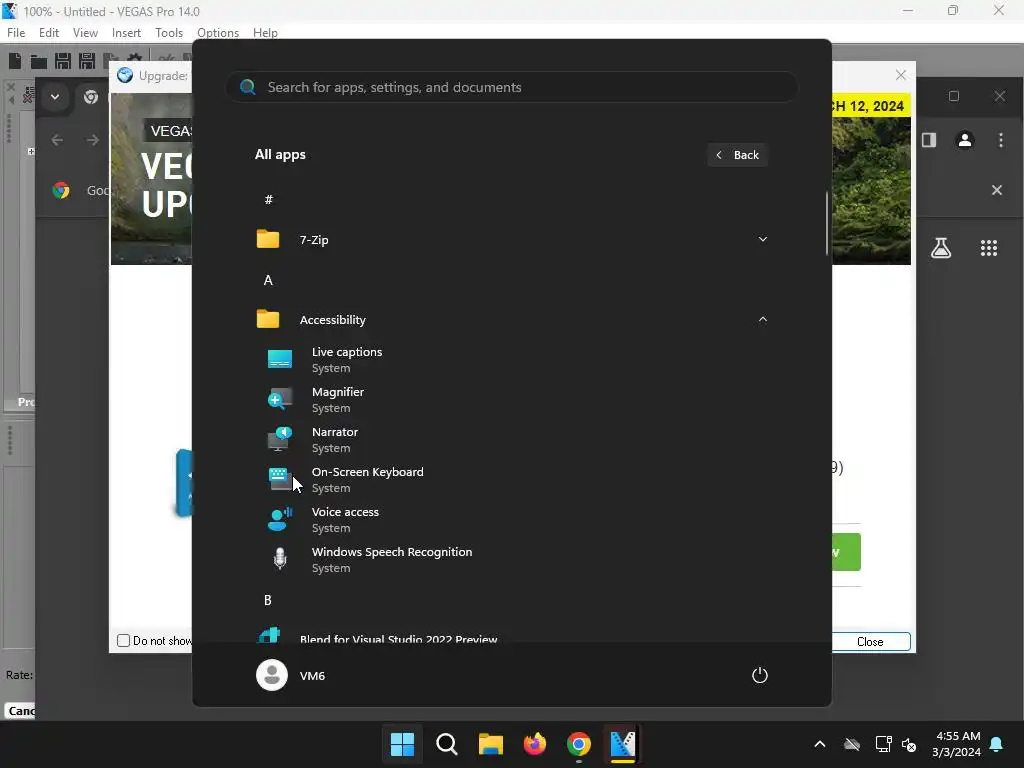Open File Explorer from the taskbar

point(490,744)
